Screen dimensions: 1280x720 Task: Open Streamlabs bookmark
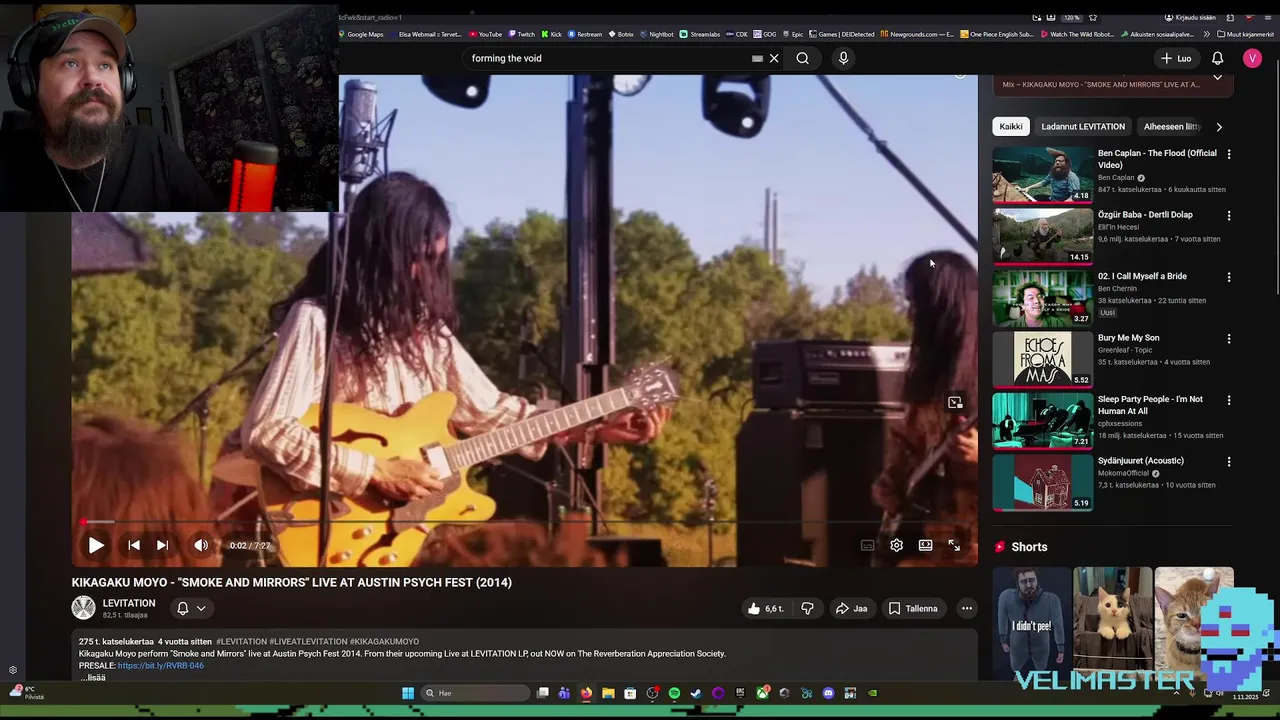click(x=701, y=34)
